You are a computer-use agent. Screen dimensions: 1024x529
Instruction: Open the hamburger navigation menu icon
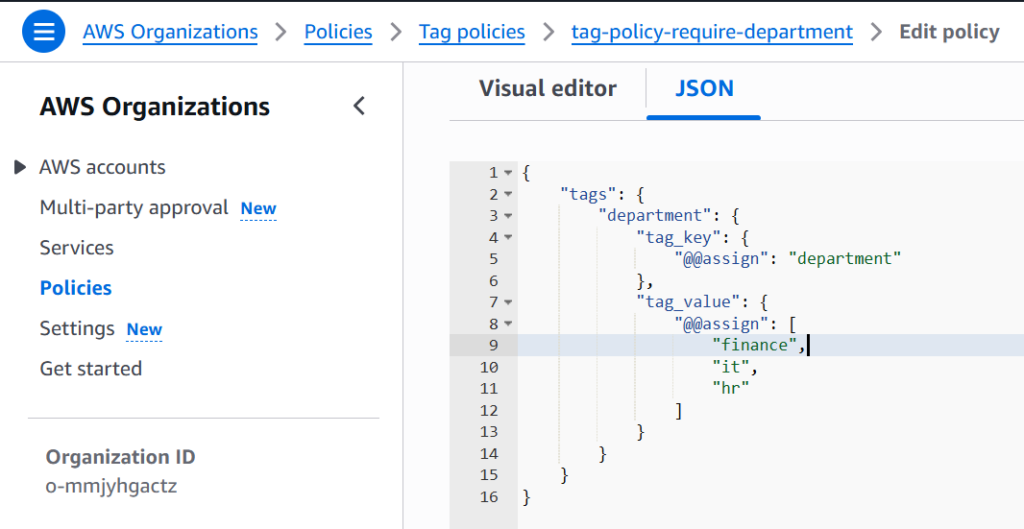(x=44, y=31)
